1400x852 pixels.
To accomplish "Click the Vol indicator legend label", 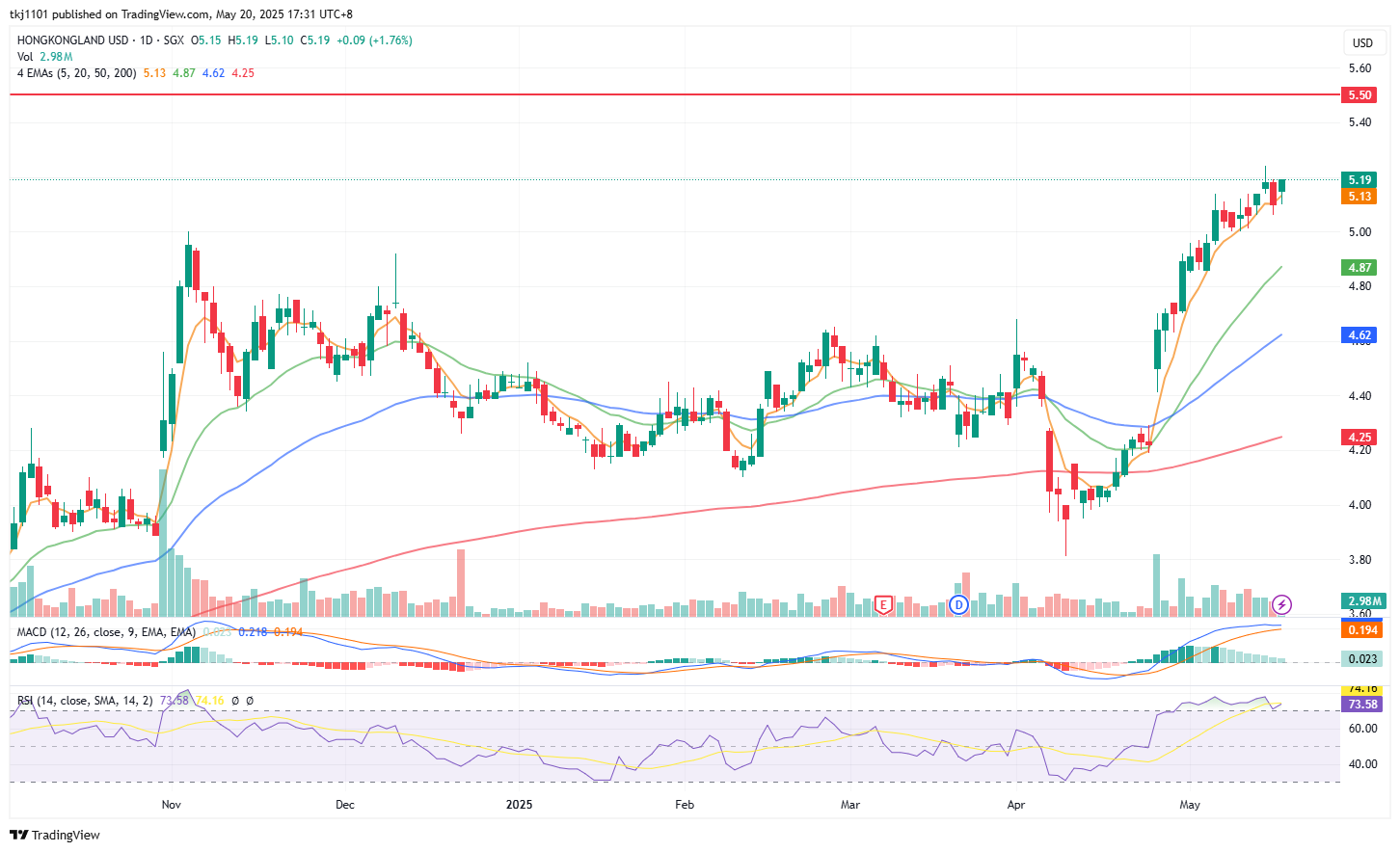I will coord(25,57).
